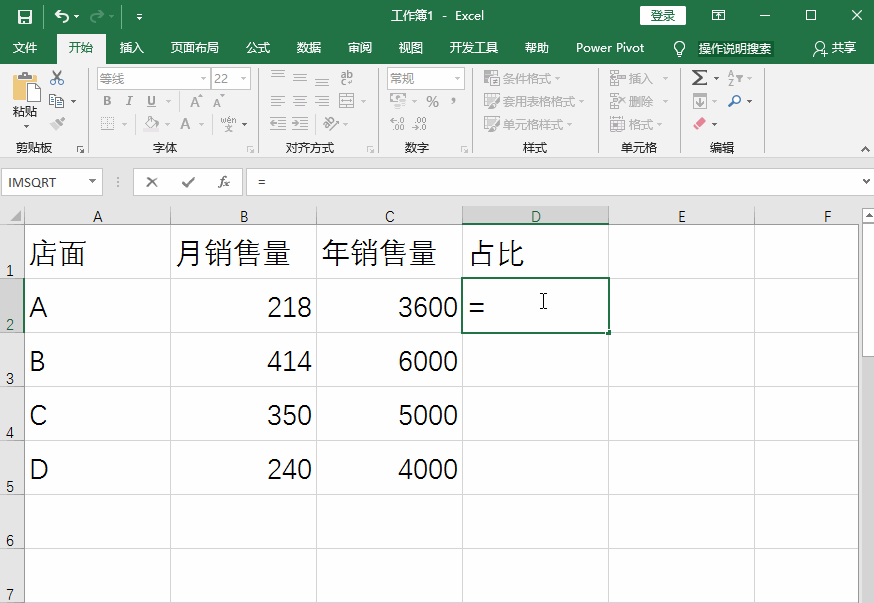Click the Align Right icon
Image resolution: width=874 pixels, height=603 pixels.
[x=322, y=101]
